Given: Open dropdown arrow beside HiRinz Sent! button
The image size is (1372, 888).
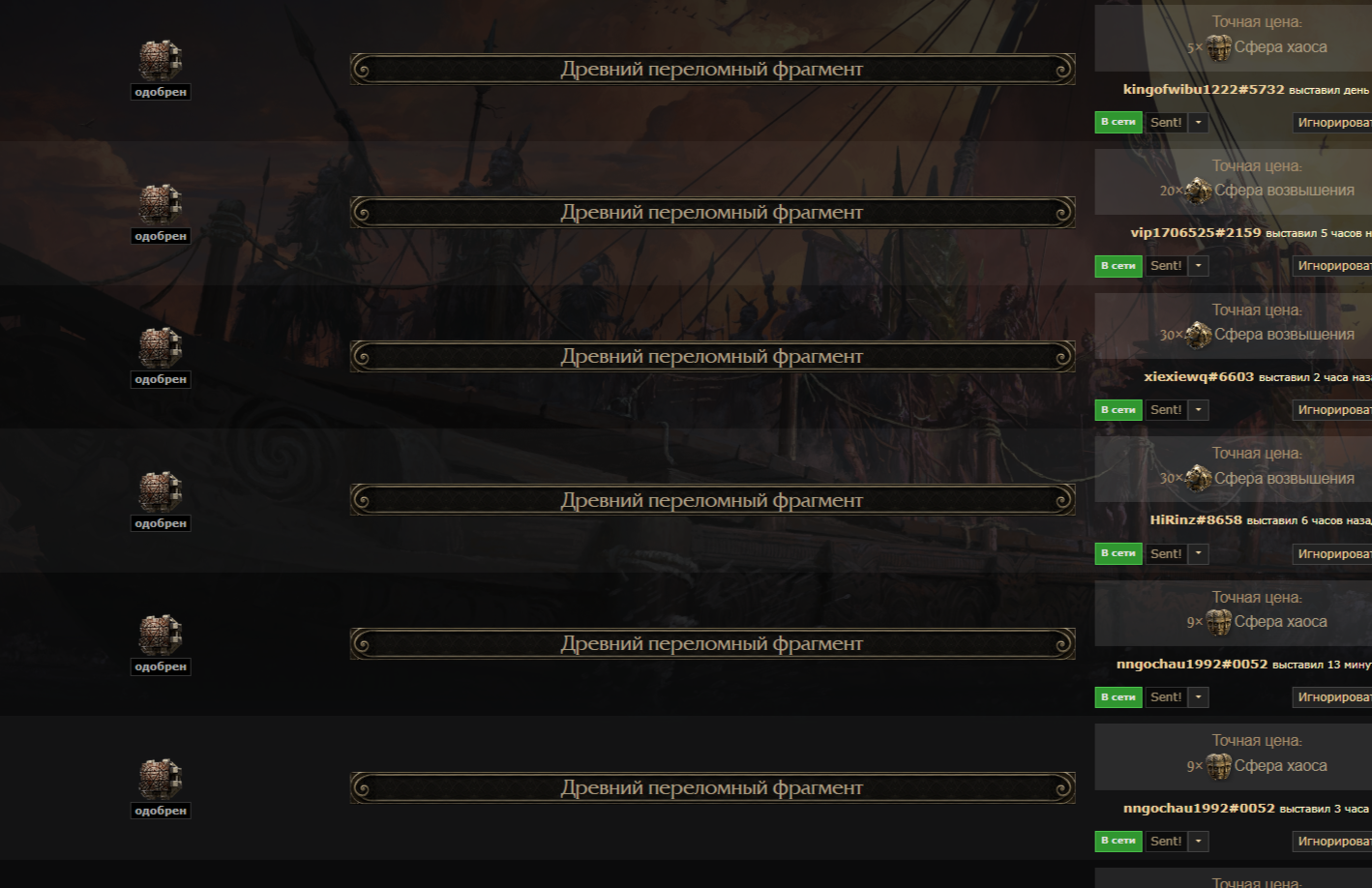Looking at the screenshot, I should click(1199, 554).
